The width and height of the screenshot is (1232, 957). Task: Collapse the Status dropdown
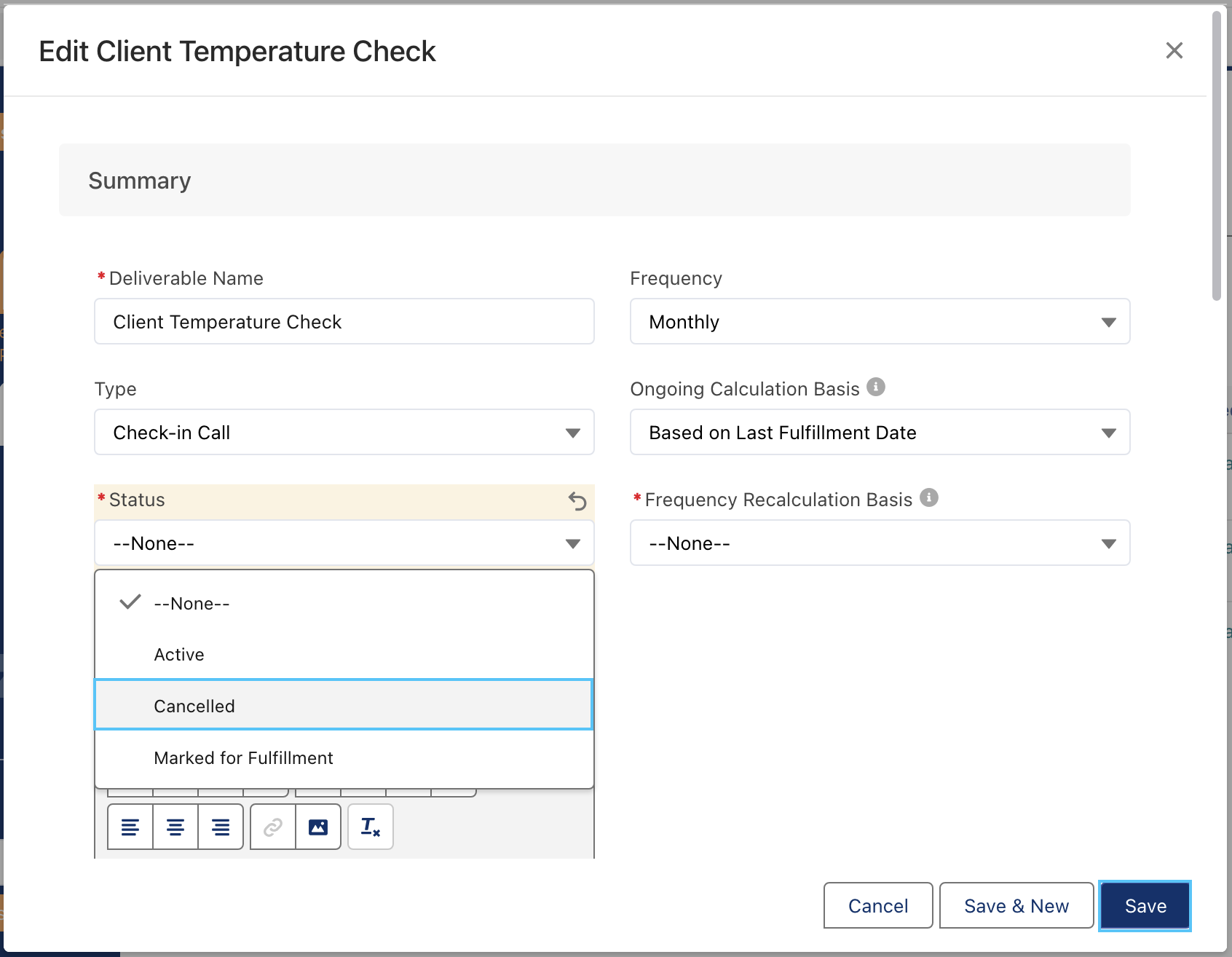[344, 543]
